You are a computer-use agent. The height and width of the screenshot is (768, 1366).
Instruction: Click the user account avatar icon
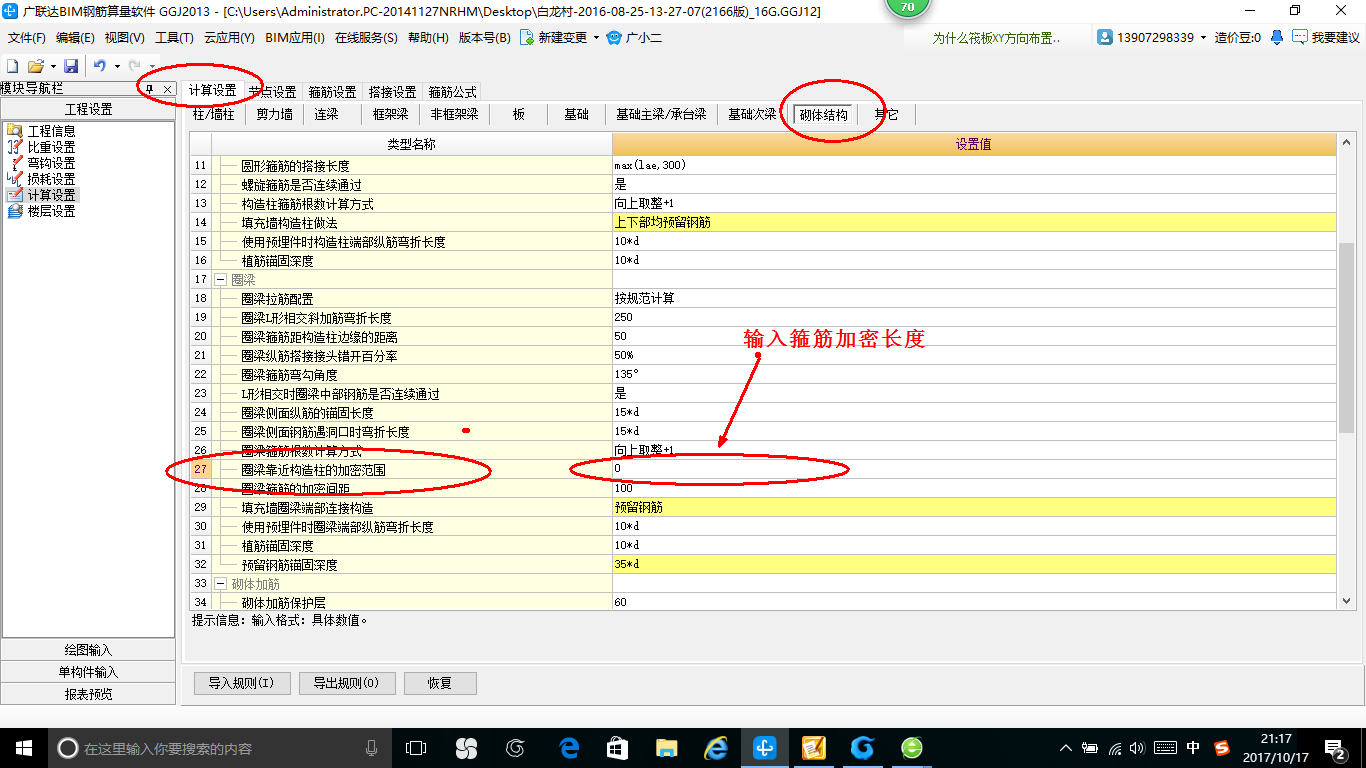1105,37
